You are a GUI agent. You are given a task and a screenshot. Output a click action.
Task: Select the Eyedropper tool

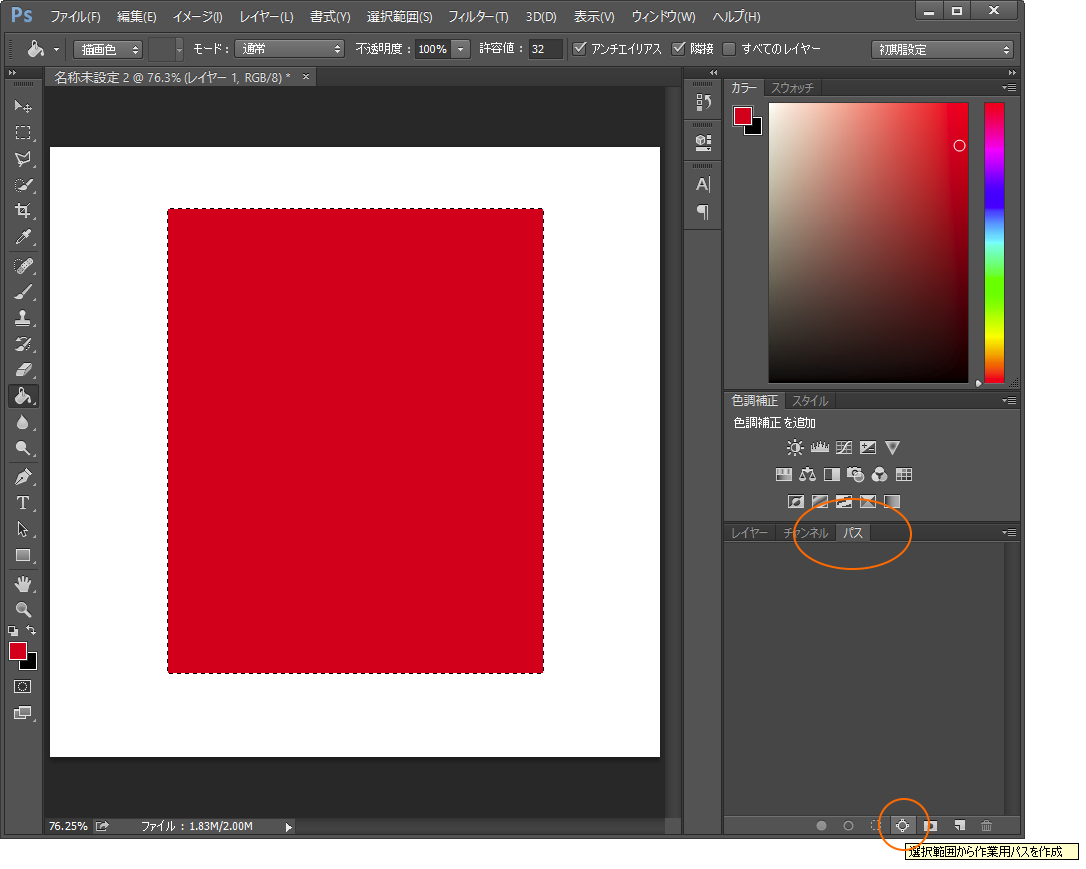pyautogui.click(x=22, y=237)
